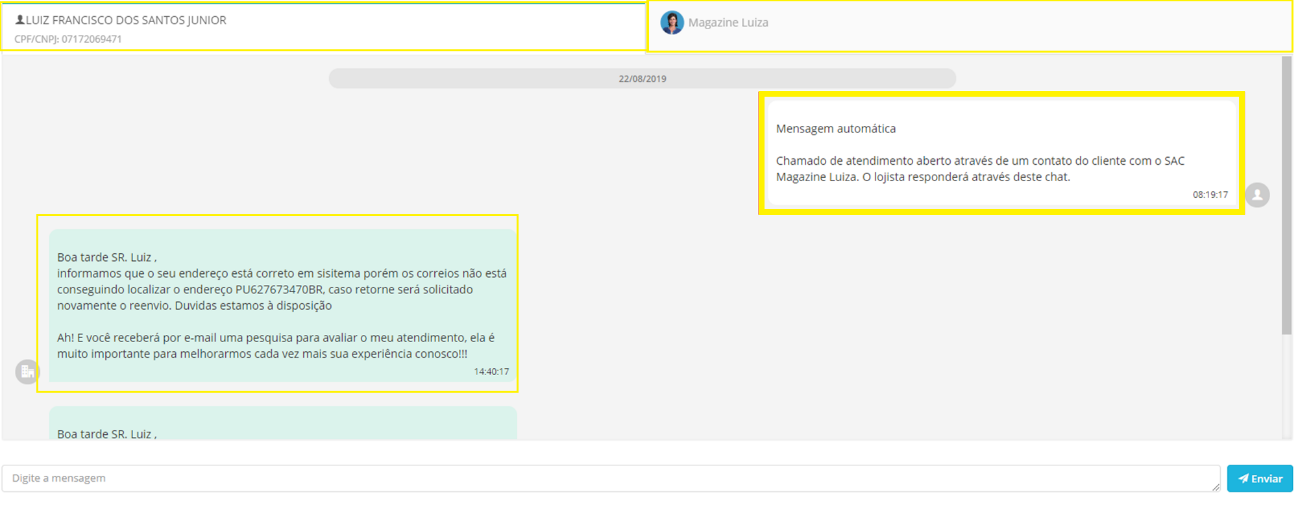The height and width of the screenshot is (505, 1298).
Task: Select the CPF/CNPJ 07172069471 text
Action: (x=68, y=39)
